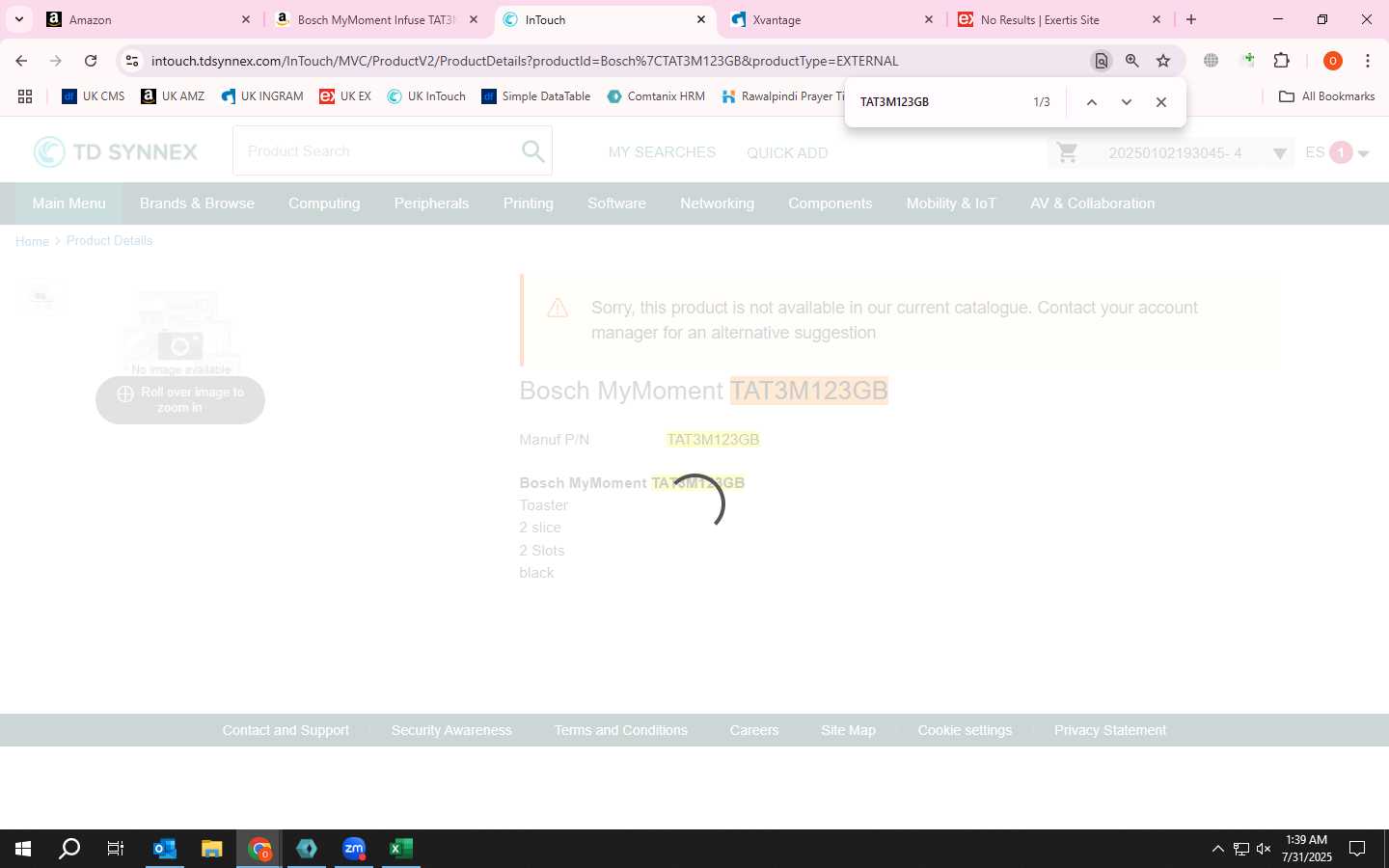Screen dimensions: 1389x868
Task: Open Brands & Browse menu
Action: tap(197, 203)
